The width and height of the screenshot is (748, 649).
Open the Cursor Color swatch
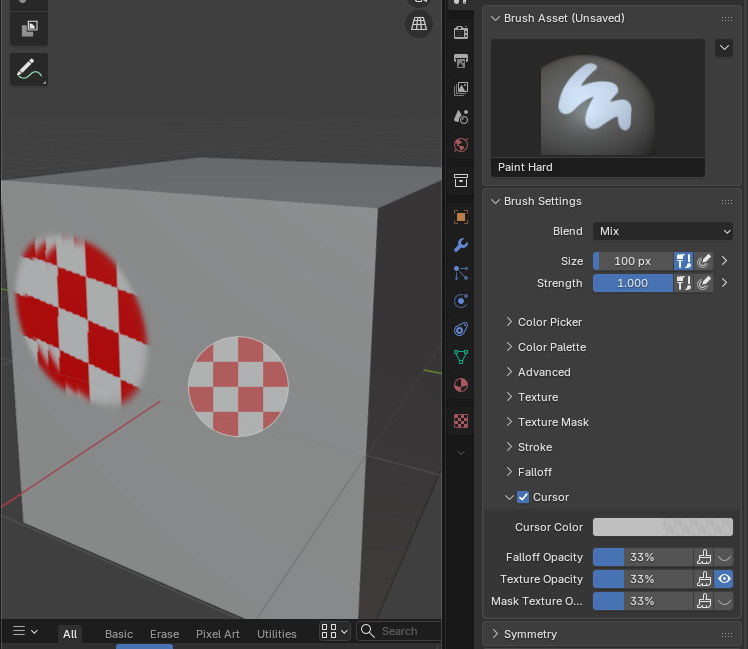663,527
